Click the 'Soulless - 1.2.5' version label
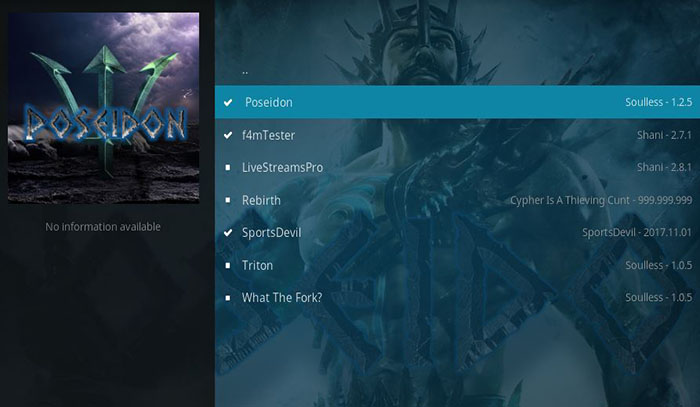700x407 pixels. tap(658, 102)
